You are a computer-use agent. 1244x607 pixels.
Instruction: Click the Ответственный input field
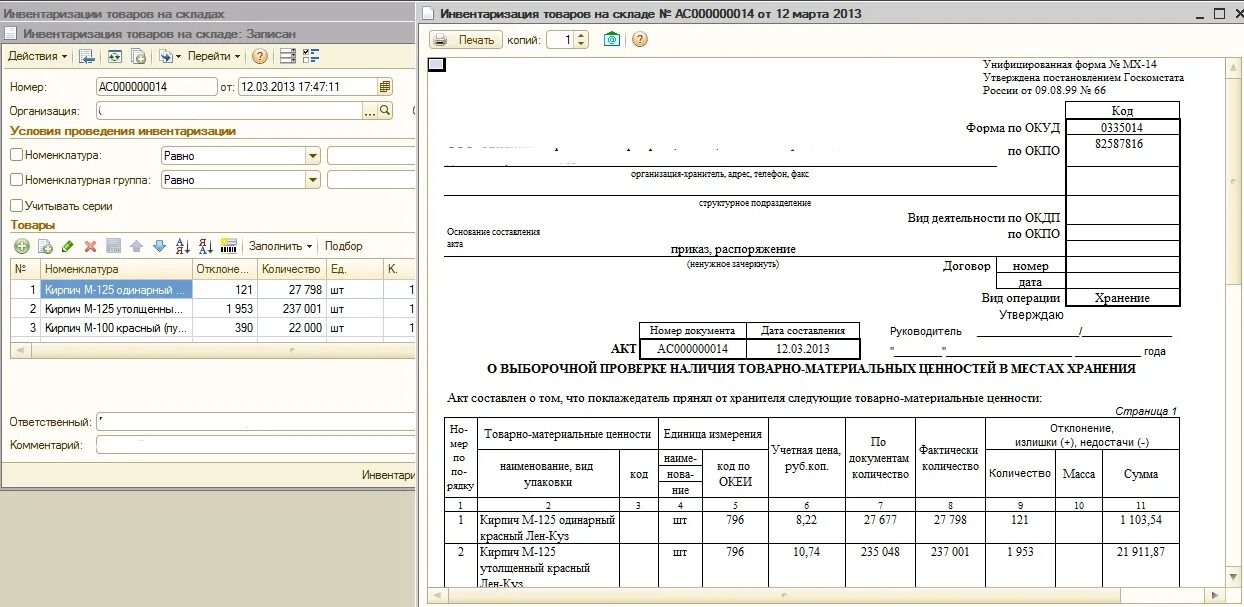[256, 422]
